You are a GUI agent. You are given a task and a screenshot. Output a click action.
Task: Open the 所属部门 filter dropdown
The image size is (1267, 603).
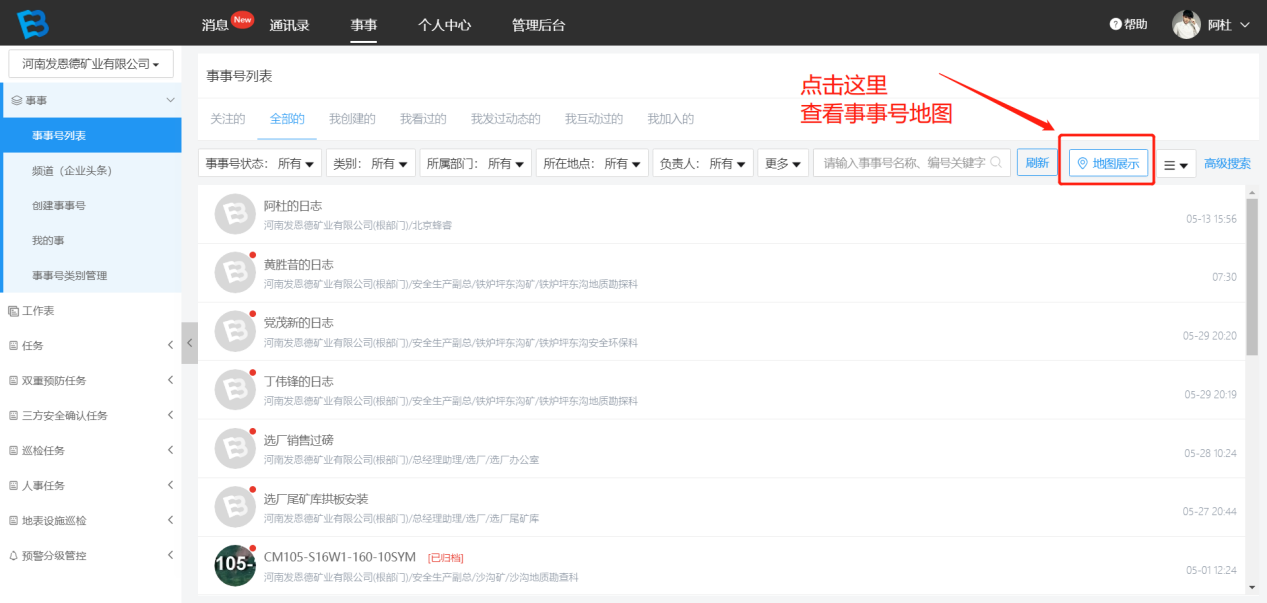(475, 163)
